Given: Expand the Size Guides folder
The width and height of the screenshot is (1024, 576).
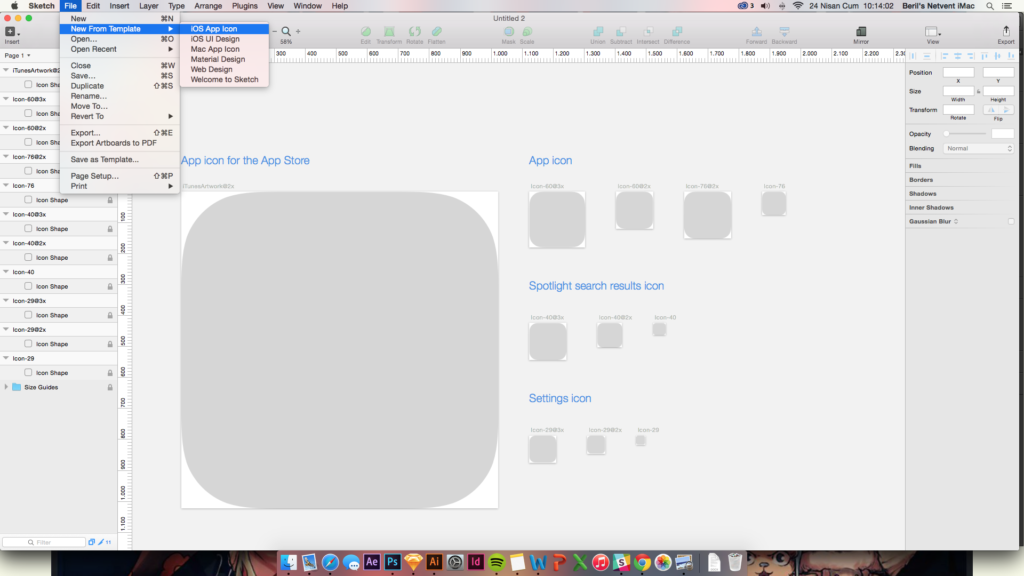Looking at the screenshot, I should [x=7, y=387].
